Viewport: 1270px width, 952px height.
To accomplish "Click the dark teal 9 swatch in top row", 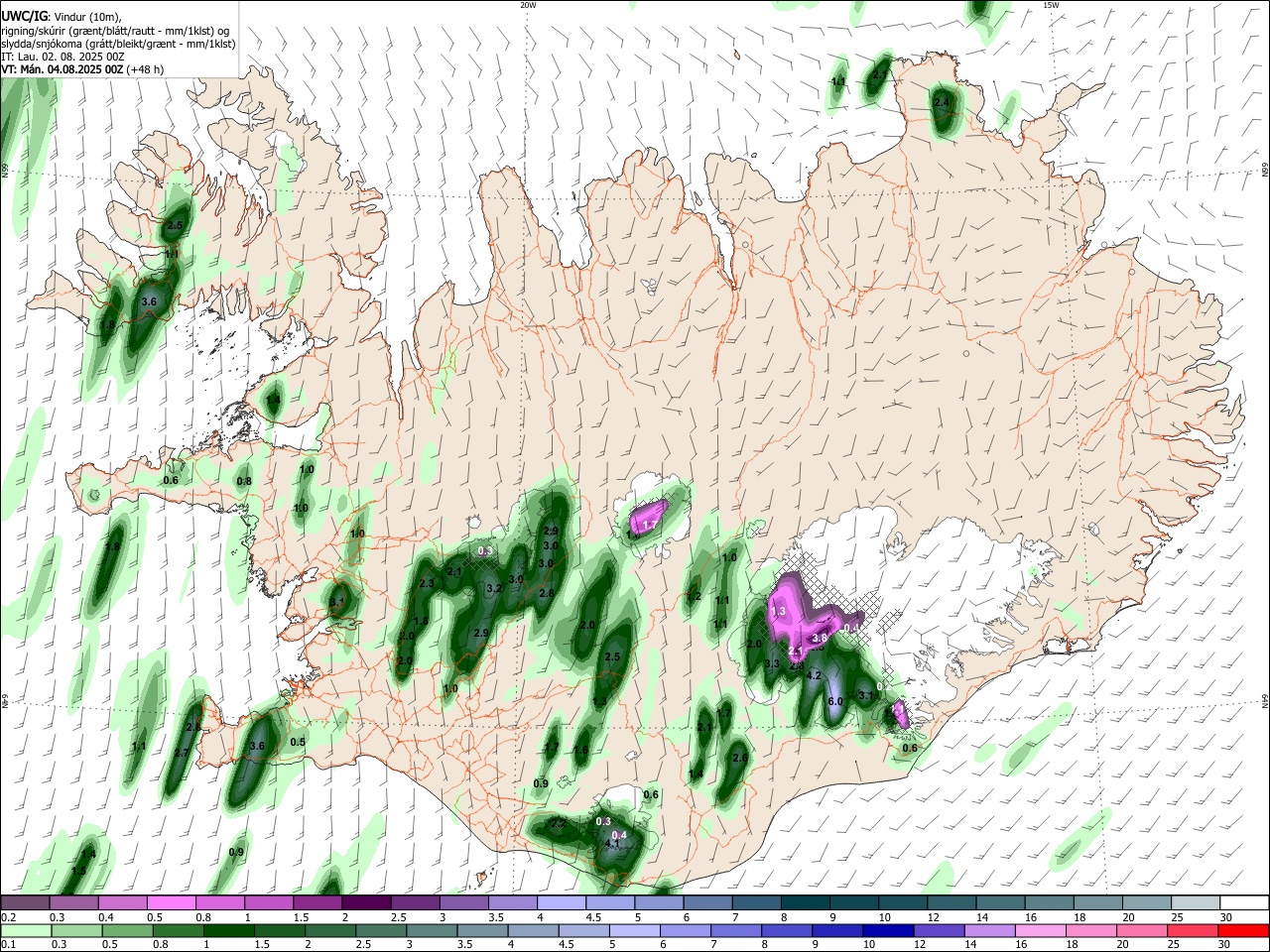I will (x=852, y=902).
